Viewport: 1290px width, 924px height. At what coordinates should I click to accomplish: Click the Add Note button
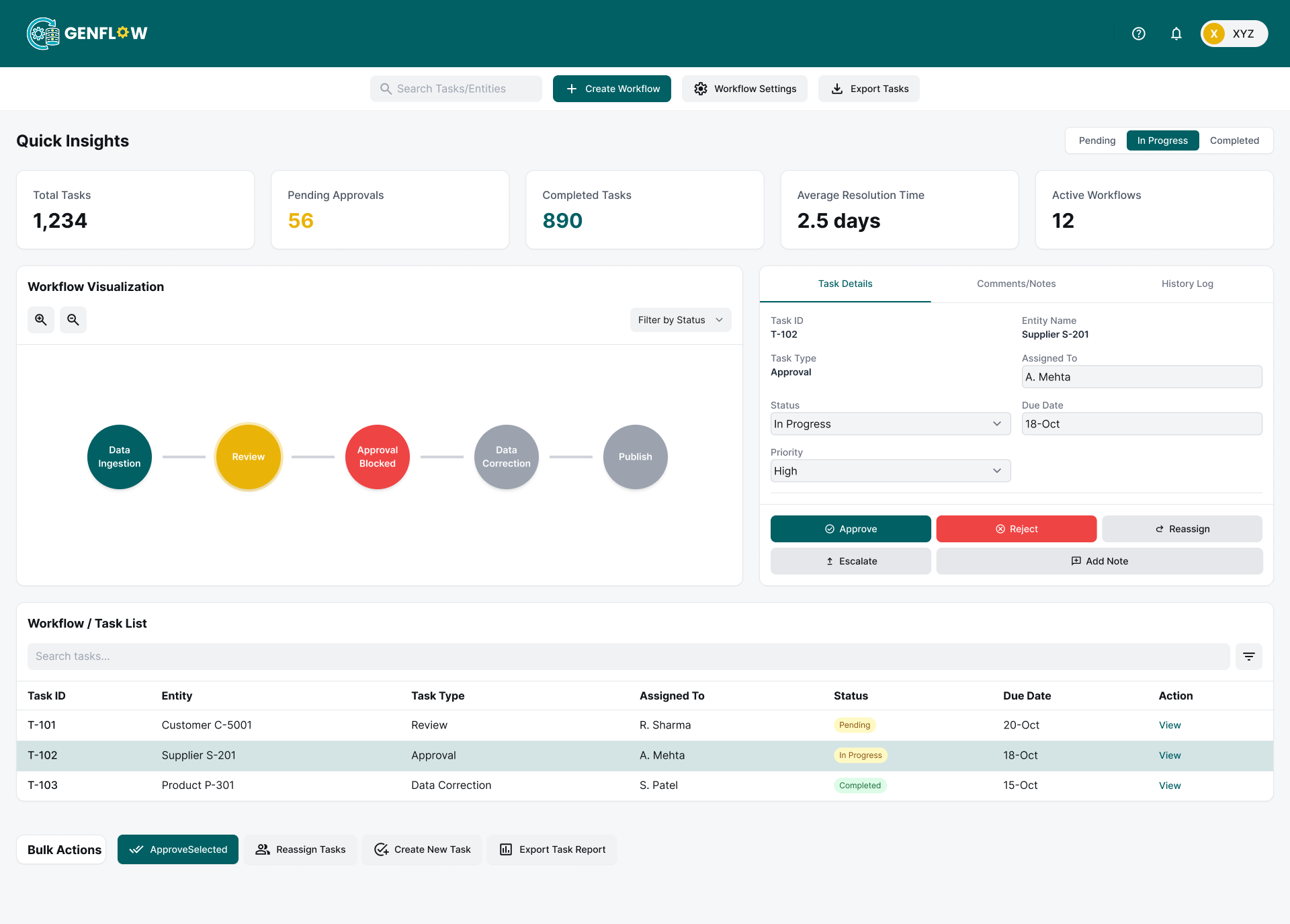pyautogui.click(x=1099, y=561)
